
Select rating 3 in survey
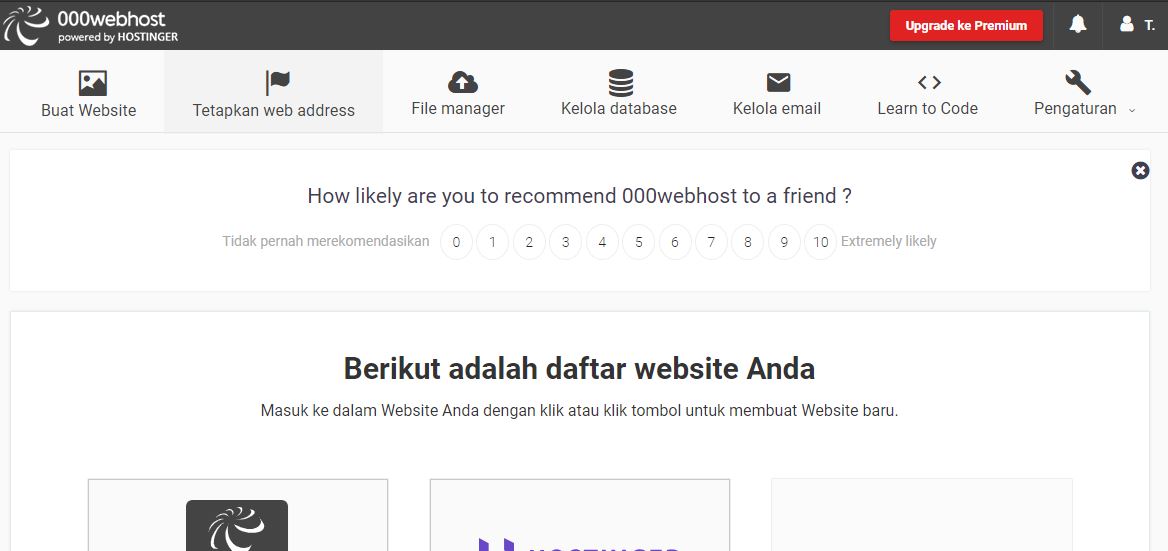tap(565, 242)
